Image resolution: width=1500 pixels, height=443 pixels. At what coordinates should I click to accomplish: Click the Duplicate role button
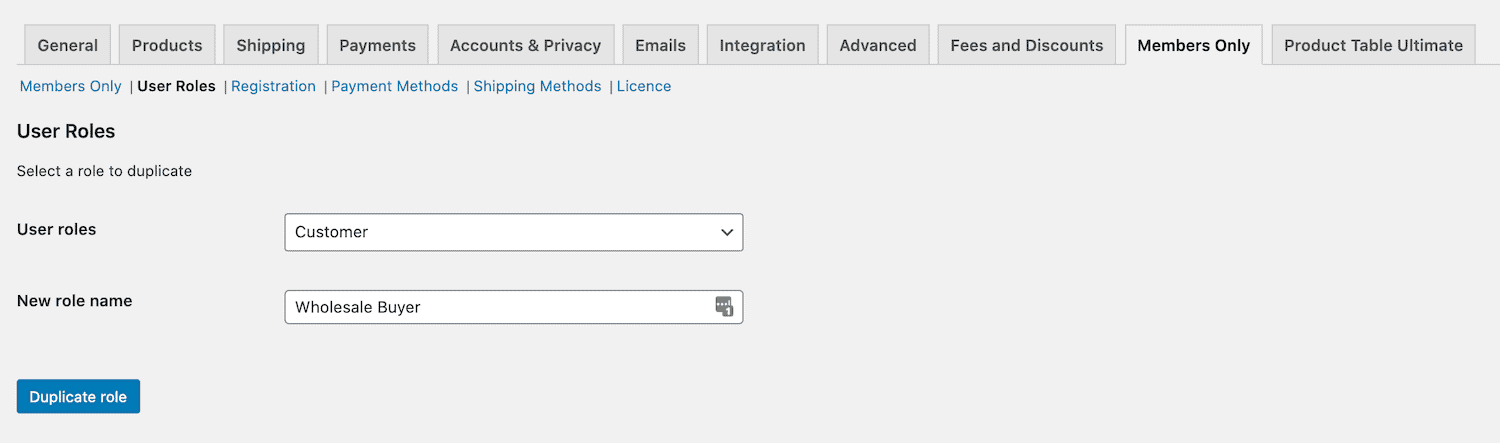click(78, 397)
